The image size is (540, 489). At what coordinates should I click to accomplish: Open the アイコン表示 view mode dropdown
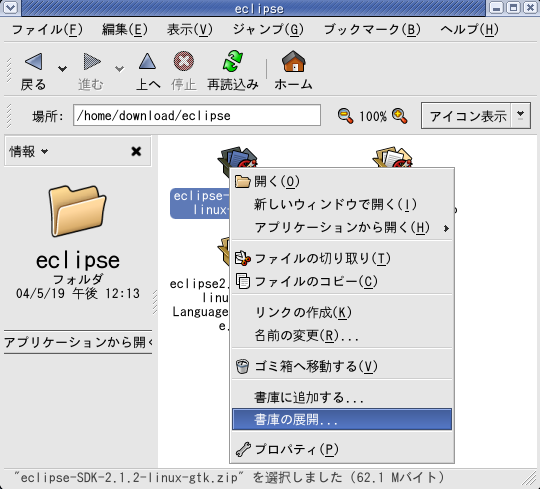tap(476, 115)
